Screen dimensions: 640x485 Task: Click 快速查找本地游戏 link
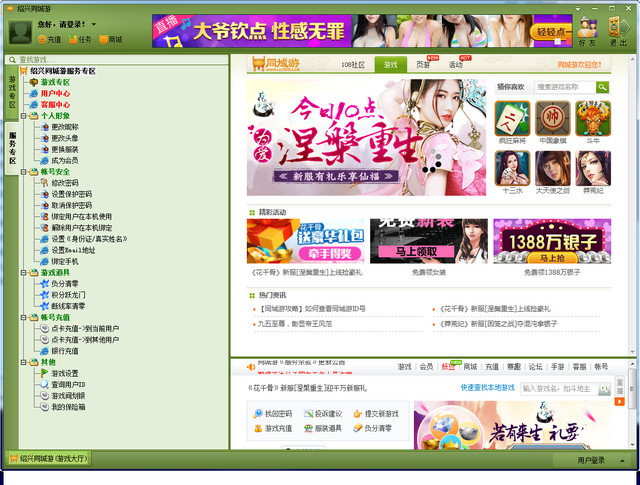(487, 387)
